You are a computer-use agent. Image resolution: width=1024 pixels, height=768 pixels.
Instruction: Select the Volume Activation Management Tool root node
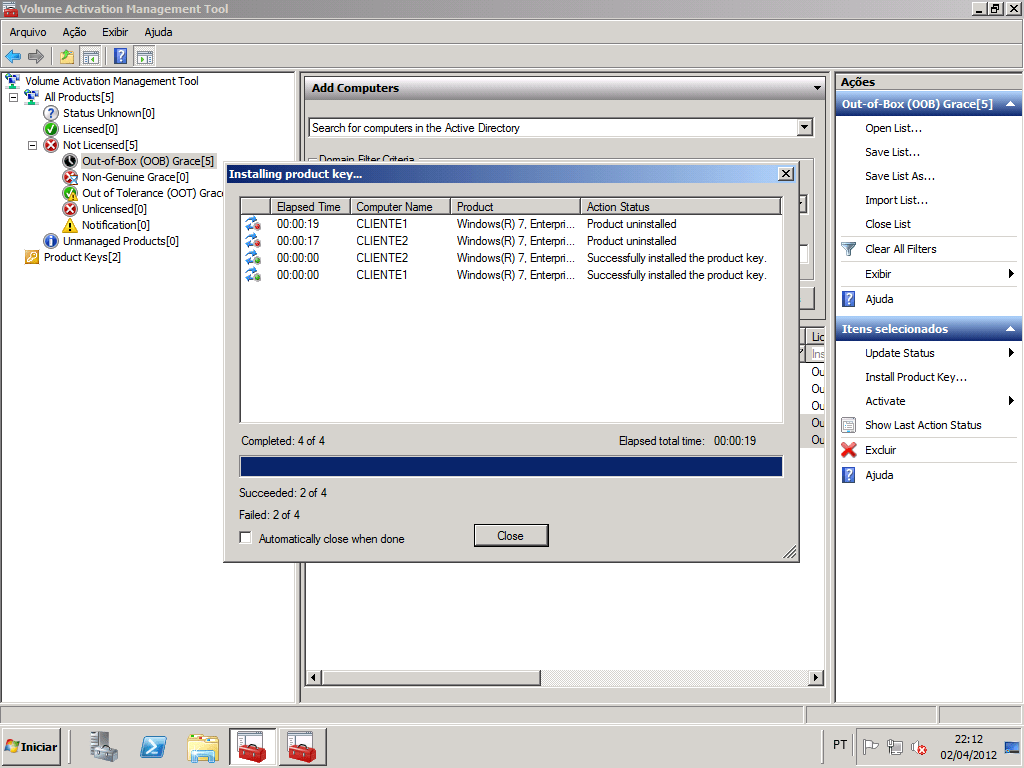click(x=112, y=81)
